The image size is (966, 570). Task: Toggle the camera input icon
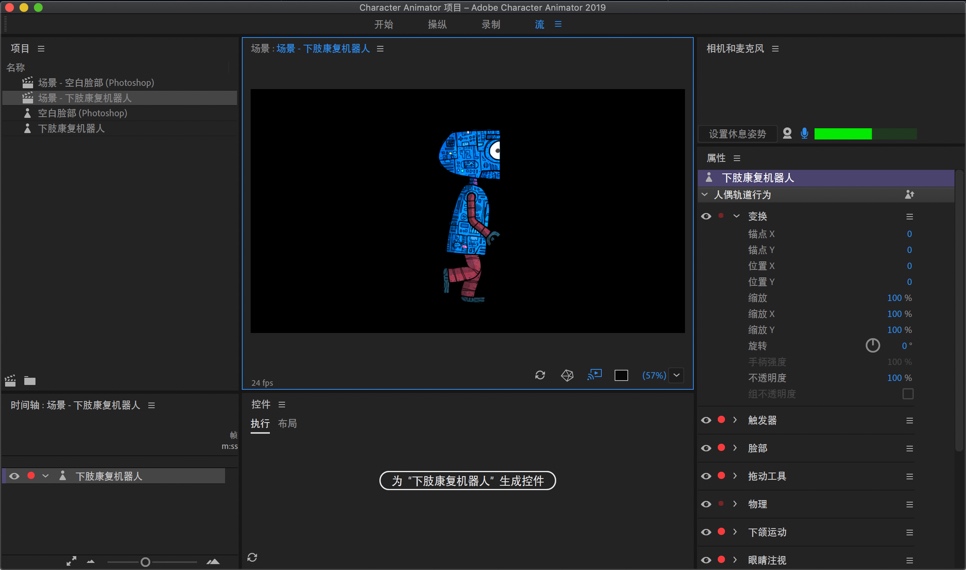[x=787, y=133]
